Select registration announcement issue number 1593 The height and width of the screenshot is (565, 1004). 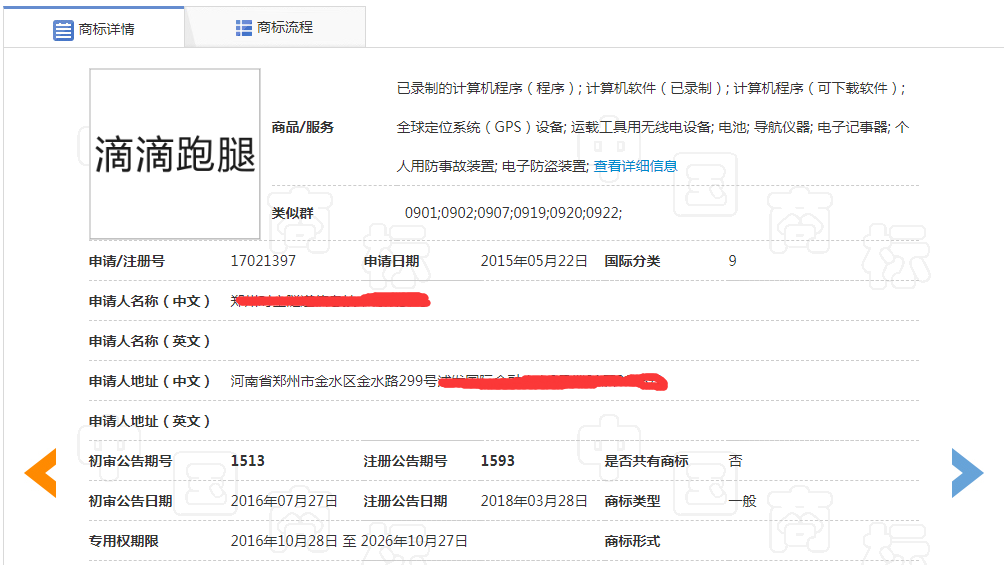tap(497, 461)
